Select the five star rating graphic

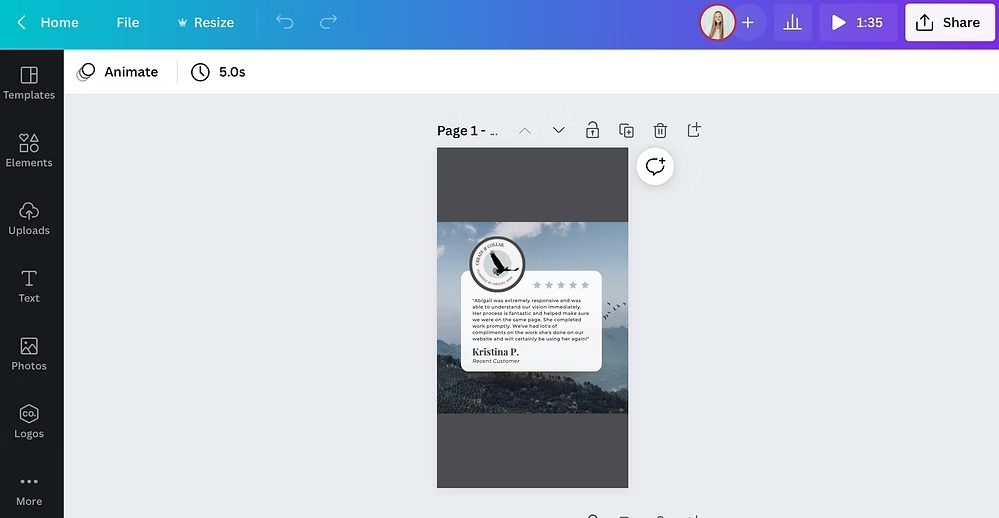[561, 285]
